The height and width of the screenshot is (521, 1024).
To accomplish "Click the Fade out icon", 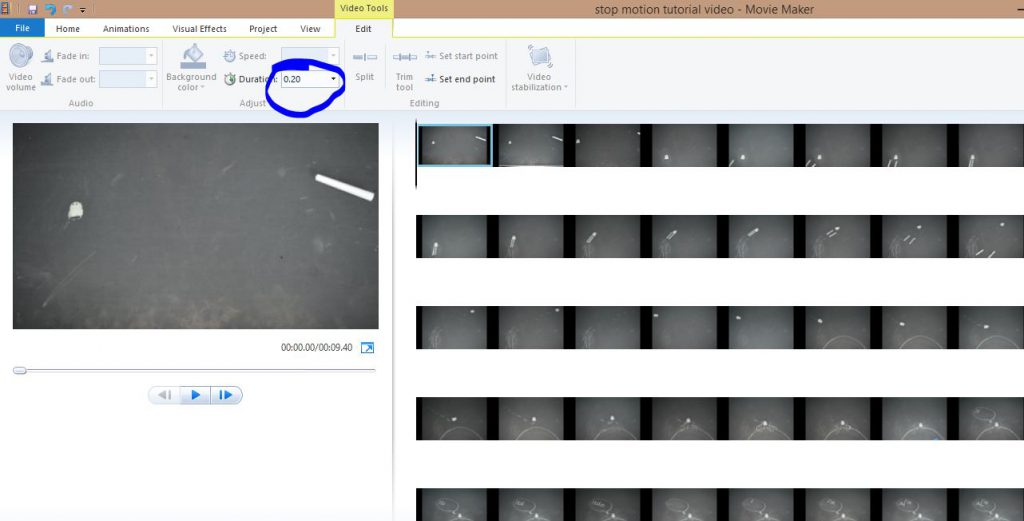I will [47, 79].
